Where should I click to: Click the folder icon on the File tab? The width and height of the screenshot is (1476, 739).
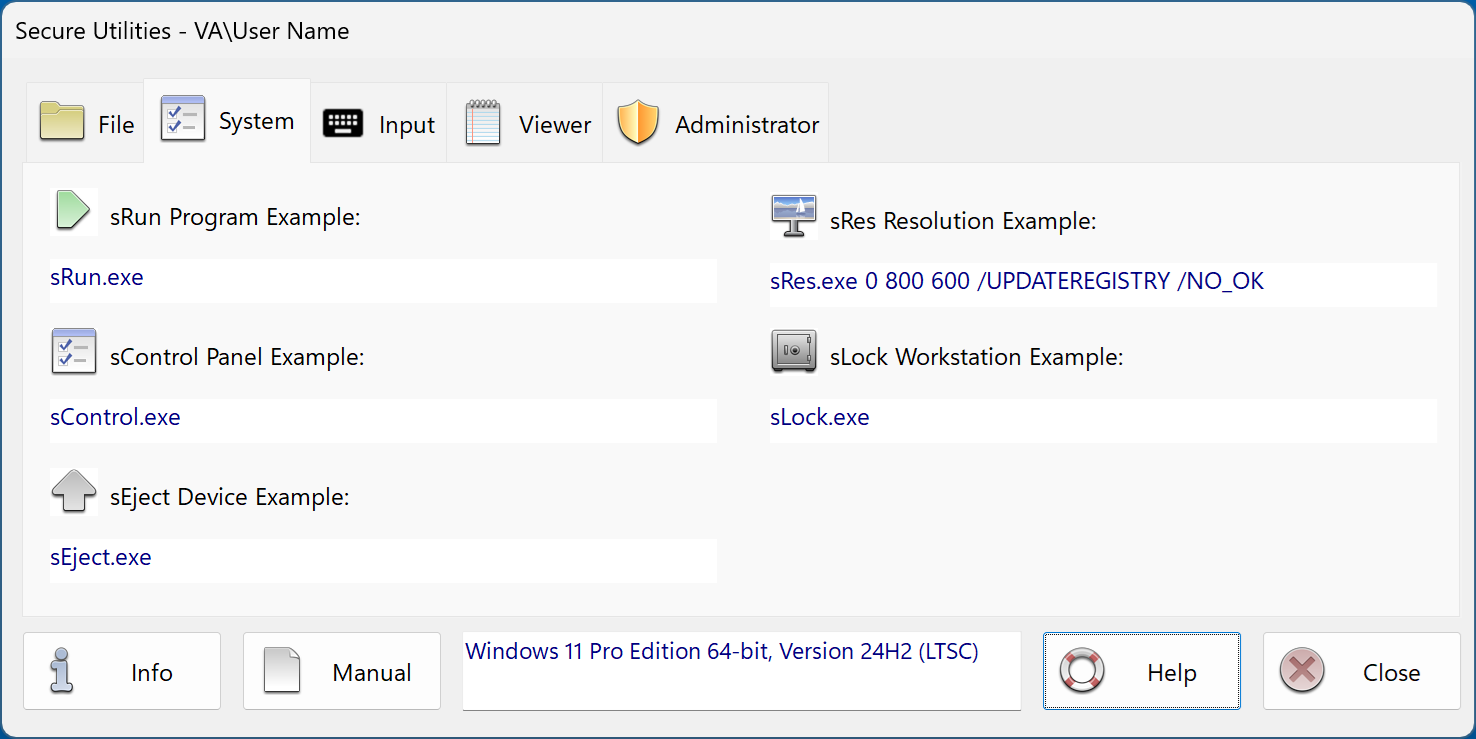coord(61,122)
